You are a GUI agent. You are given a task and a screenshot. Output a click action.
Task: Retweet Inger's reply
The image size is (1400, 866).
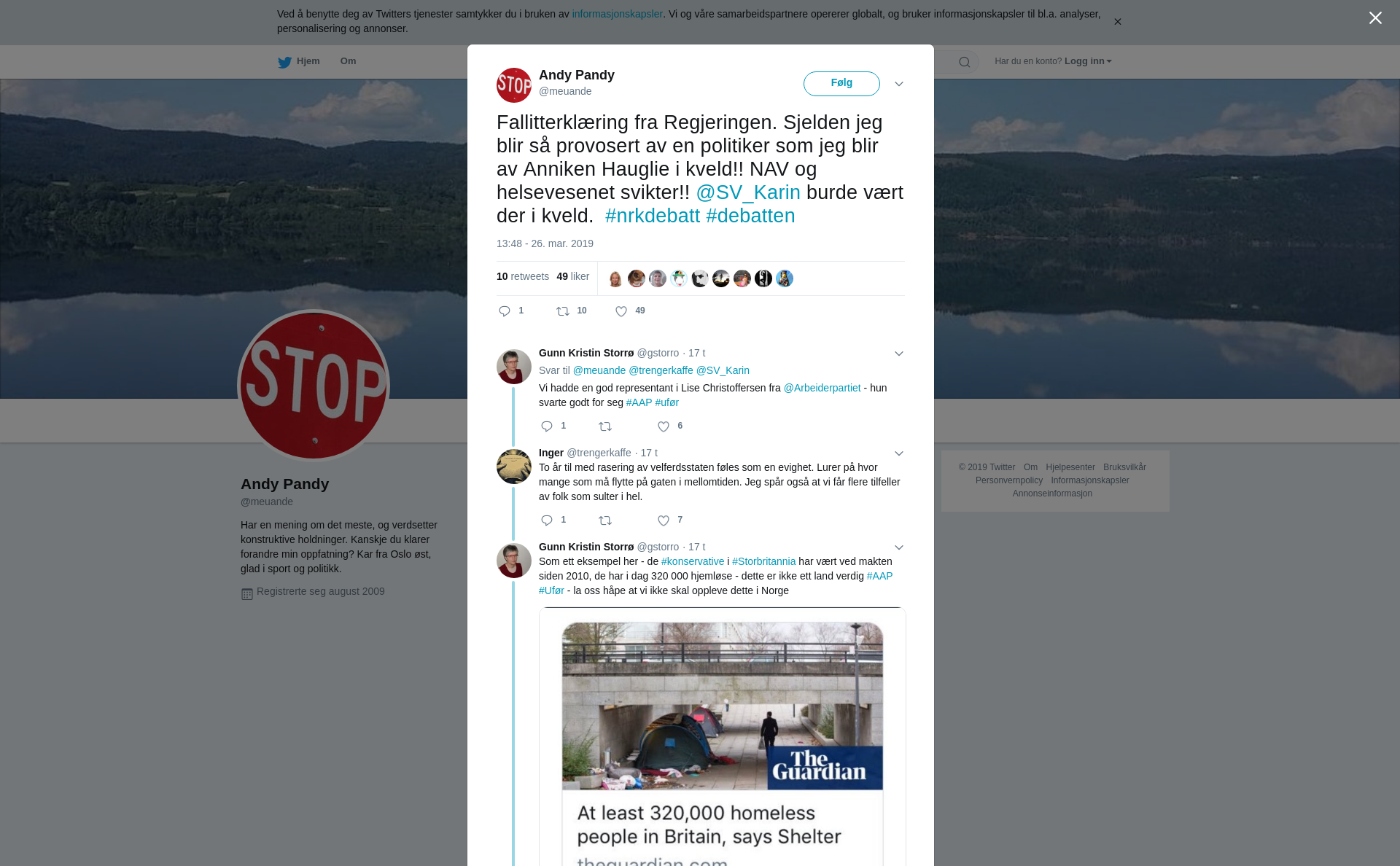pyautogui.click(x=605, y=520)
